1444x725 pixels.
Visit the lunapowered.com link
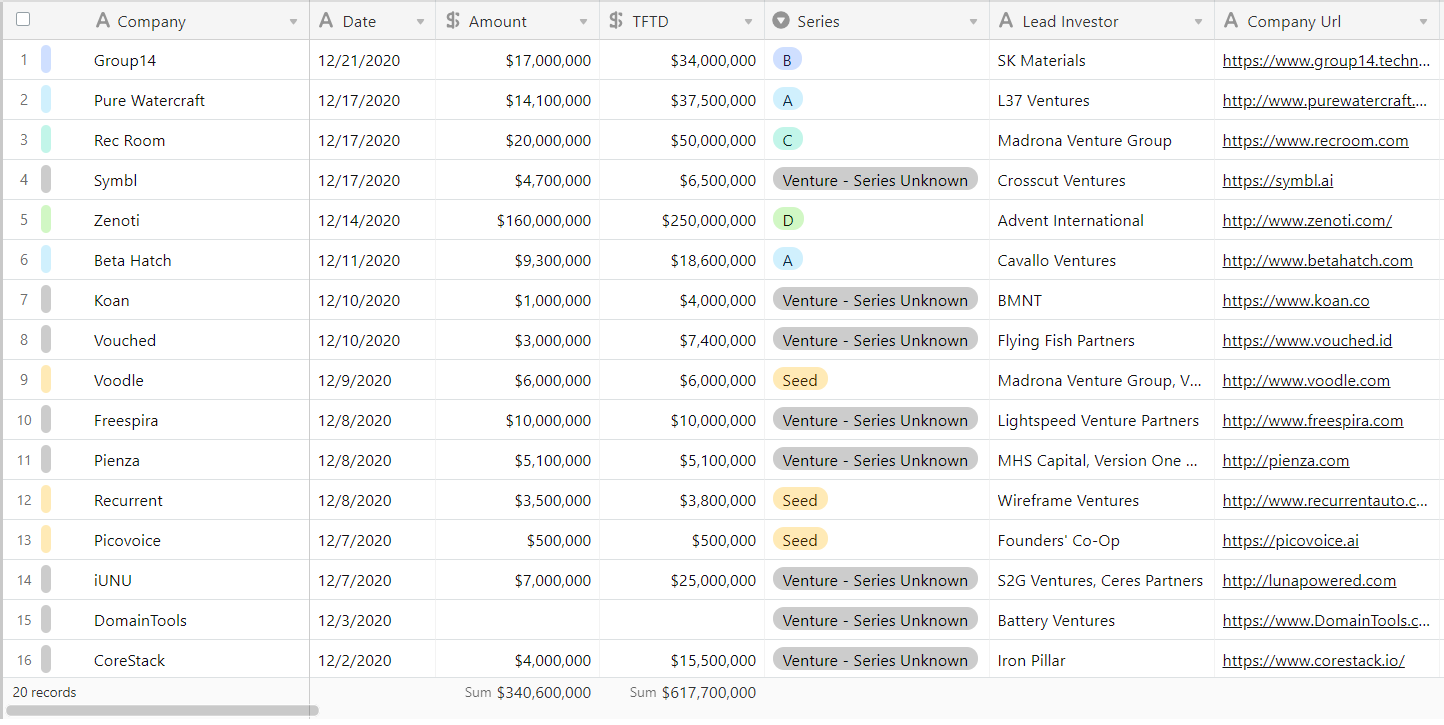[1309, 581]
